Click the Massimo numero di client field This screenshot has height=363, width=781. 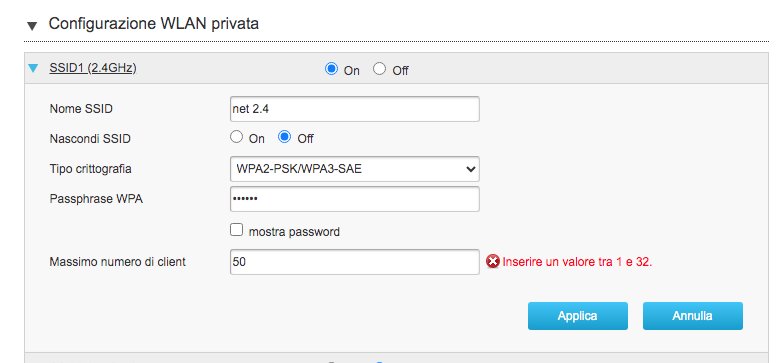355,262
